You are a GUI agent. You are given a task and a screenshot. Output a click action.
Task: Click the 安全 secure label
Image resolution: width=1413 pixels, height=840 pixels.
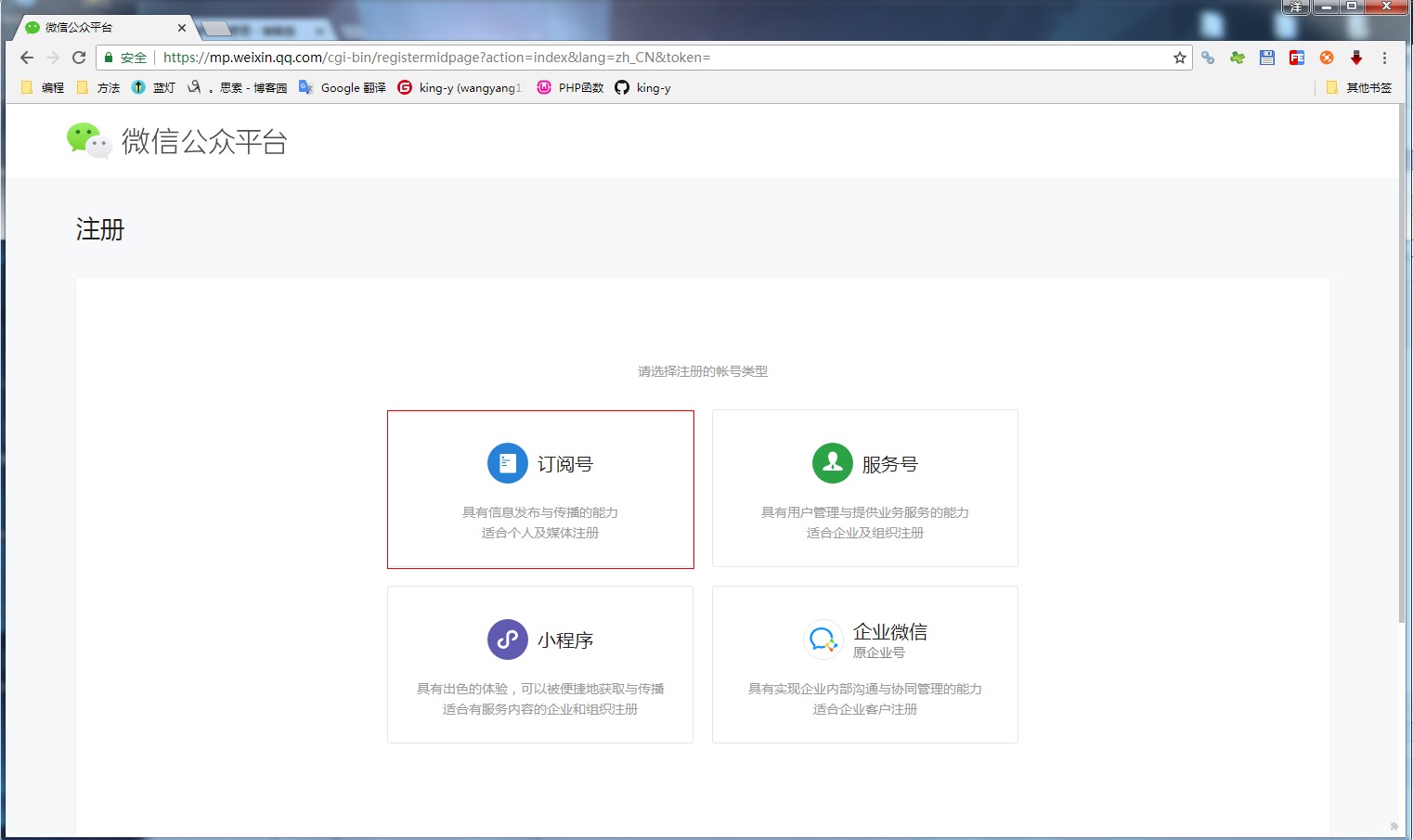[x=134, y=58]
